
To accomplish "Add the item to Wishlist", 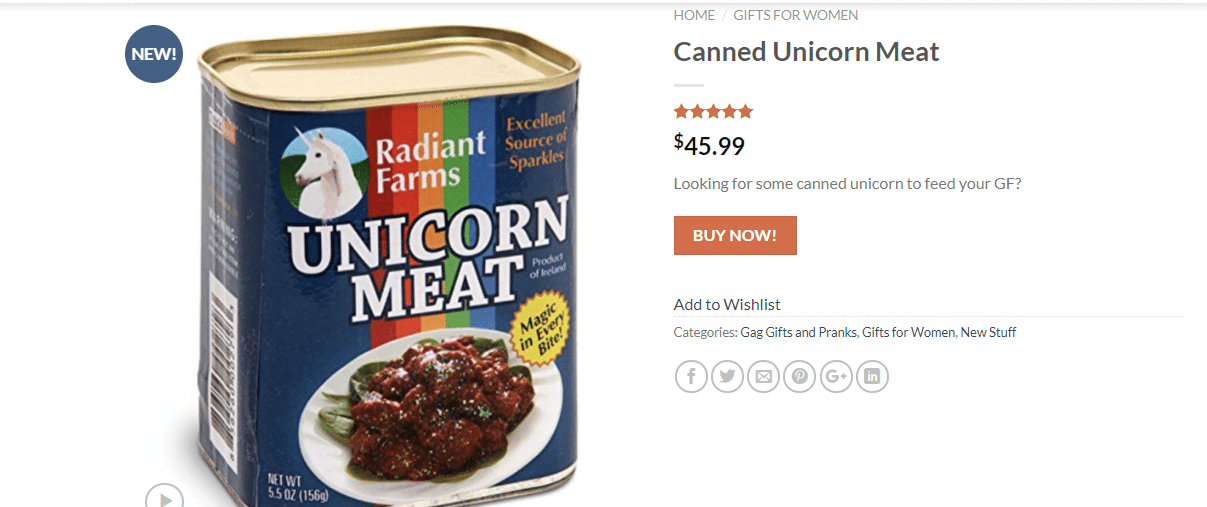I will pos(727,304).
